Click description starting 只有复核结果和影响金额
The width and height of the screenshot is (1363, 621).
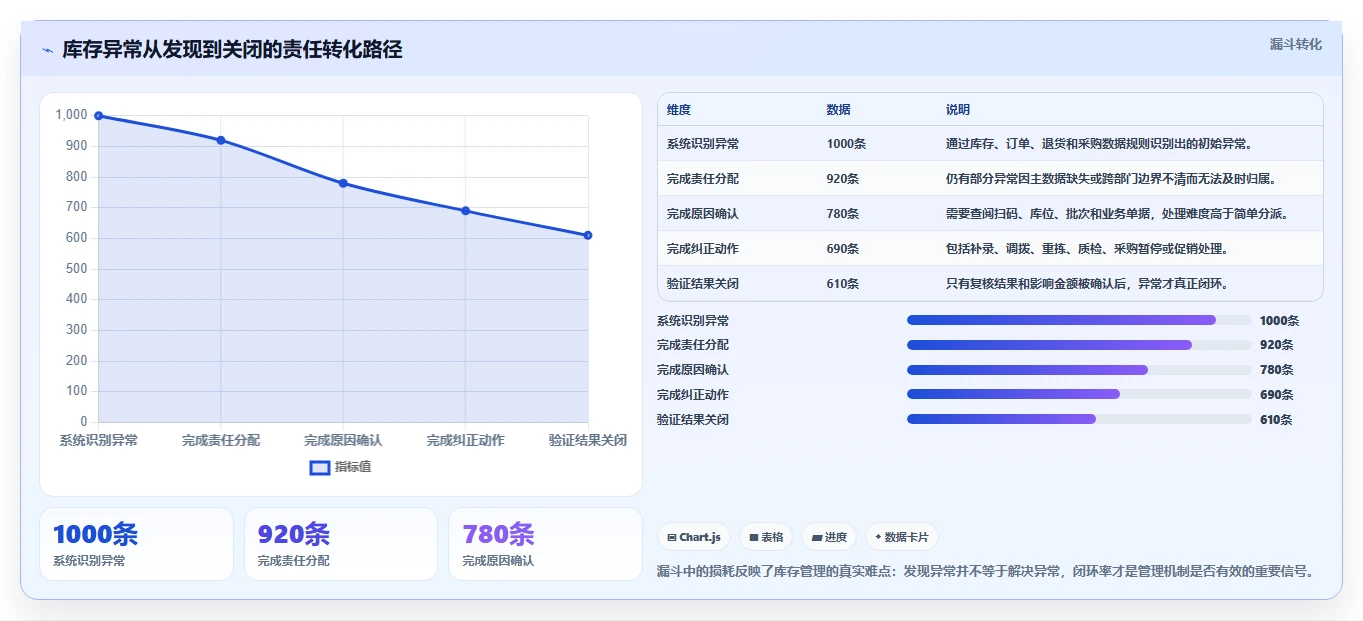tap(1087, 284)
